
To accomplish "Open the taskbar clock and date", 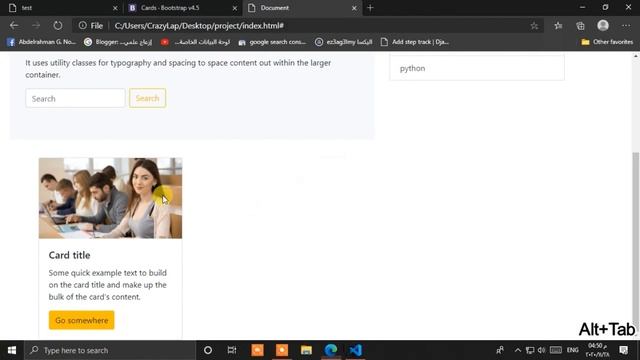I will pyautogui.click(x=598, y=350).
